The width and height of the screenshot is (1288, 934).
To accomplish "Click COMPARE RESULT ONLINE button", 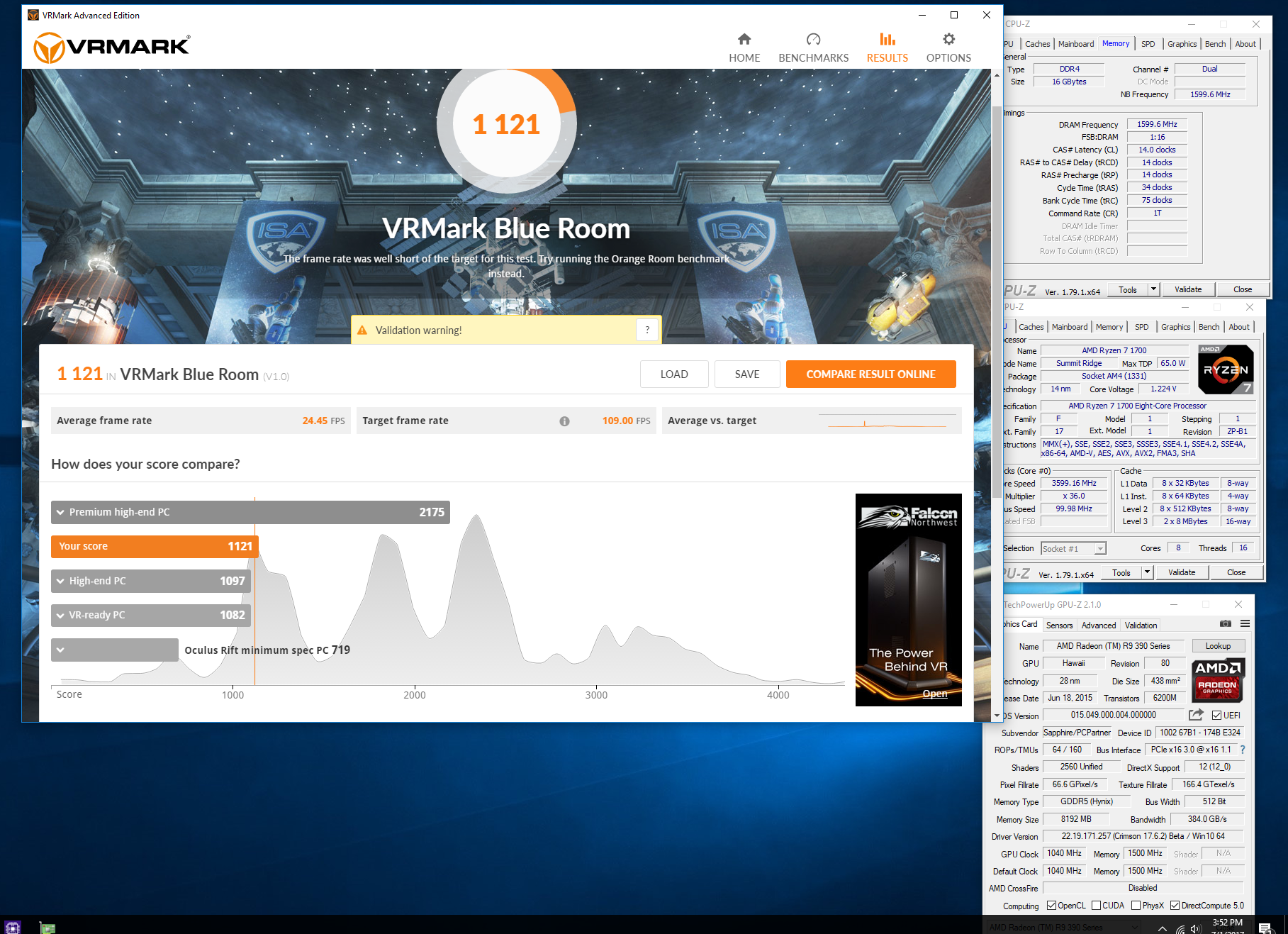I will tap(870, 374).
